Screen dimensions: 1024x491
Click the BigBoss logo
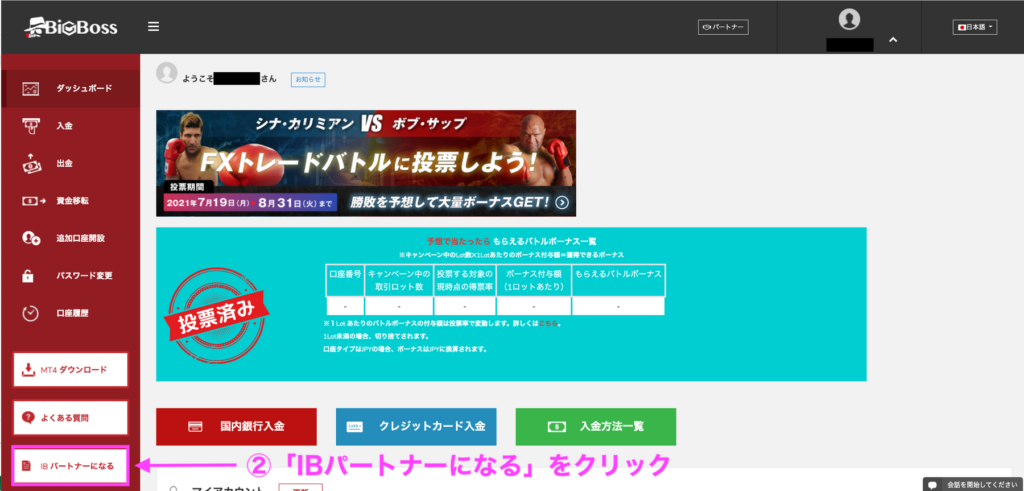[x=68, y=27]
